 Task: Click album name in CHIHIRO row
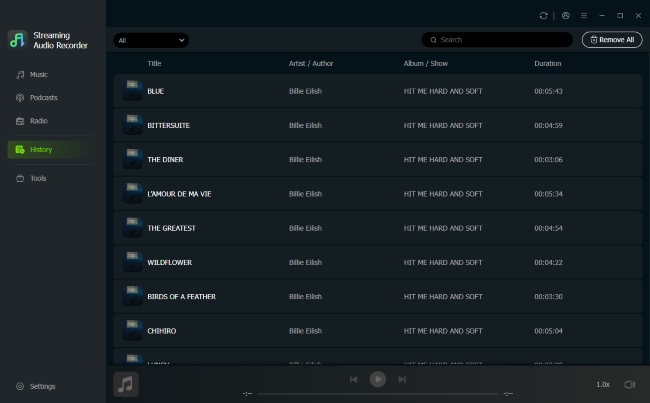click(443, 331)
